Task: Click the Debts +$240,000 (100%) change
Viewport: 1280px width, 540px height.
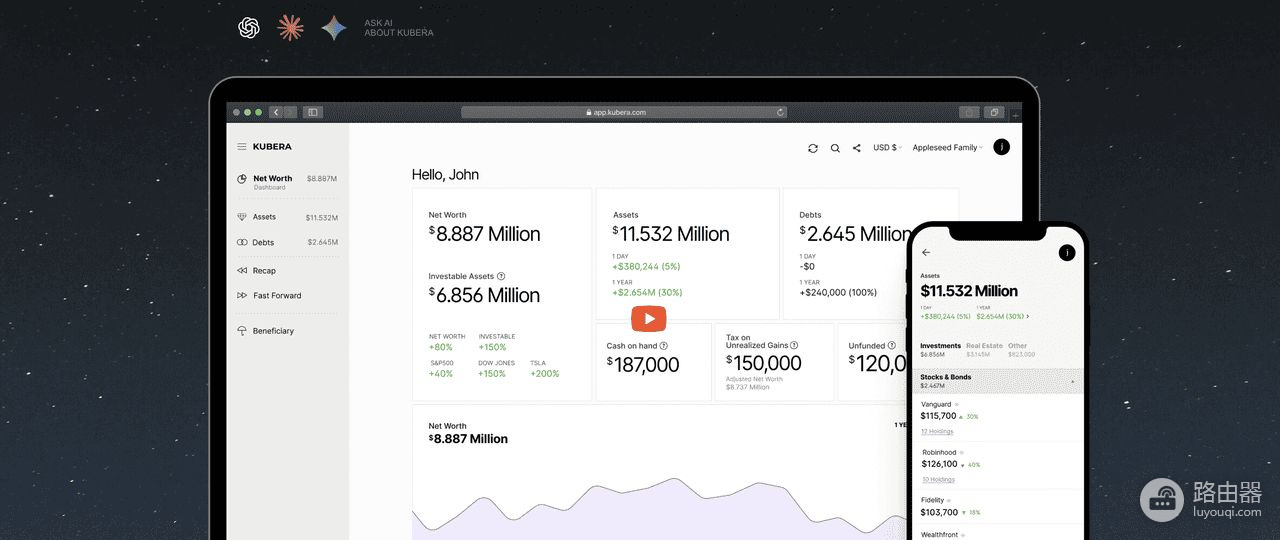Action: click(x=838, y=292)
